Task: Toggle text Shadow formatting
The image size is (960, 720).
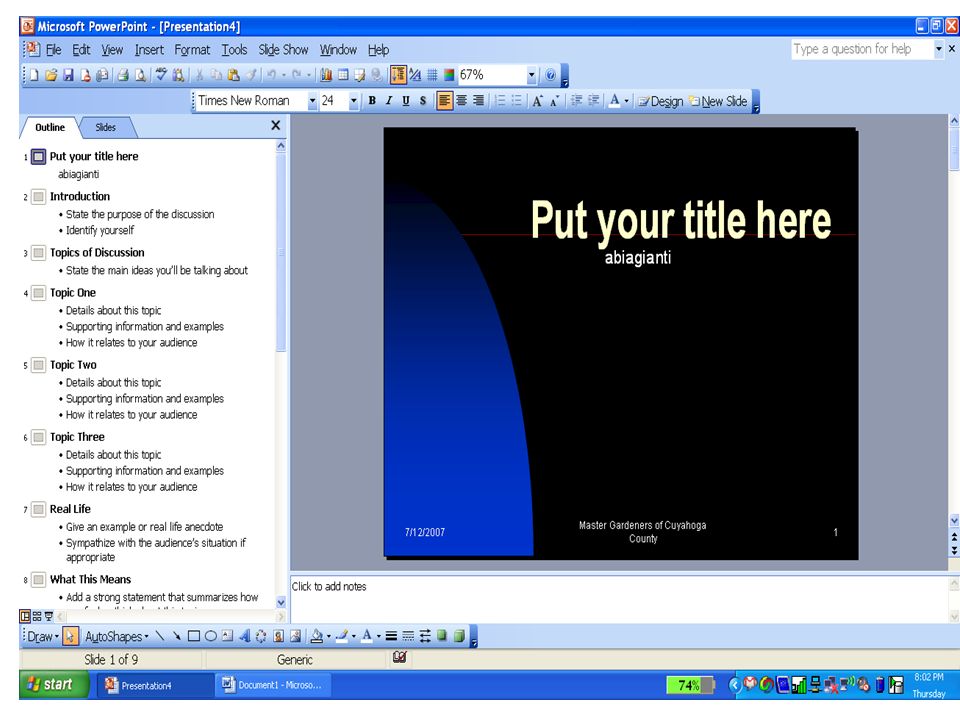Action: click(422, 101)
